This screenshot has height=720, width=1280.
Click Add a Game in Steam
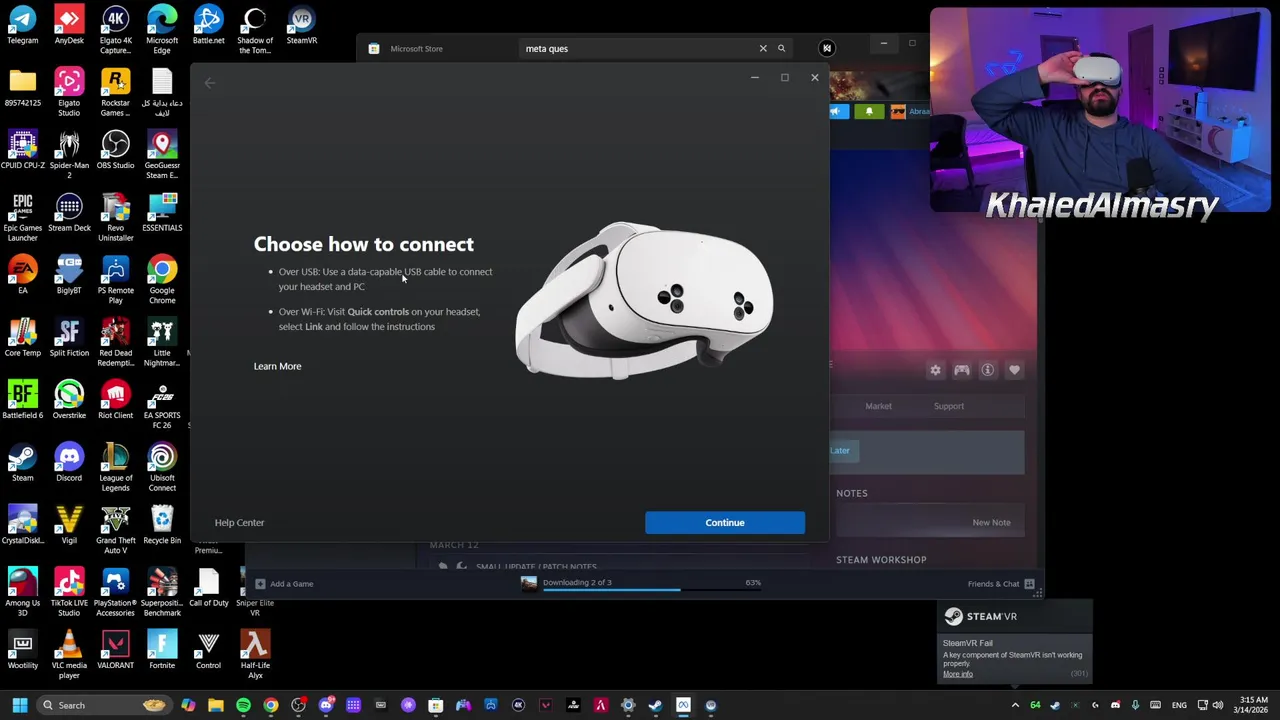[284, 584]
